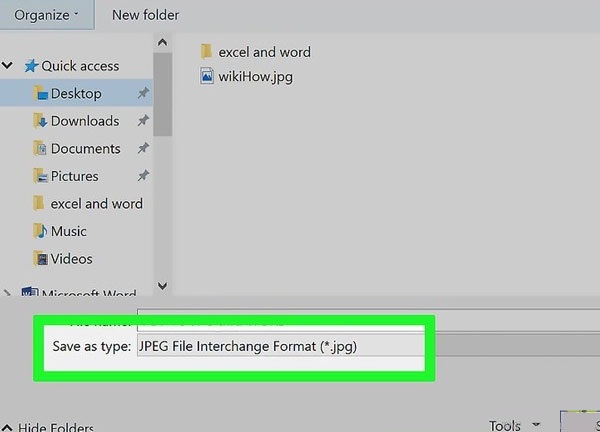The width and height of the screenshot is (600, 432).
Task: Select Desktop in the navigation pane
Action: click(75, 93)
